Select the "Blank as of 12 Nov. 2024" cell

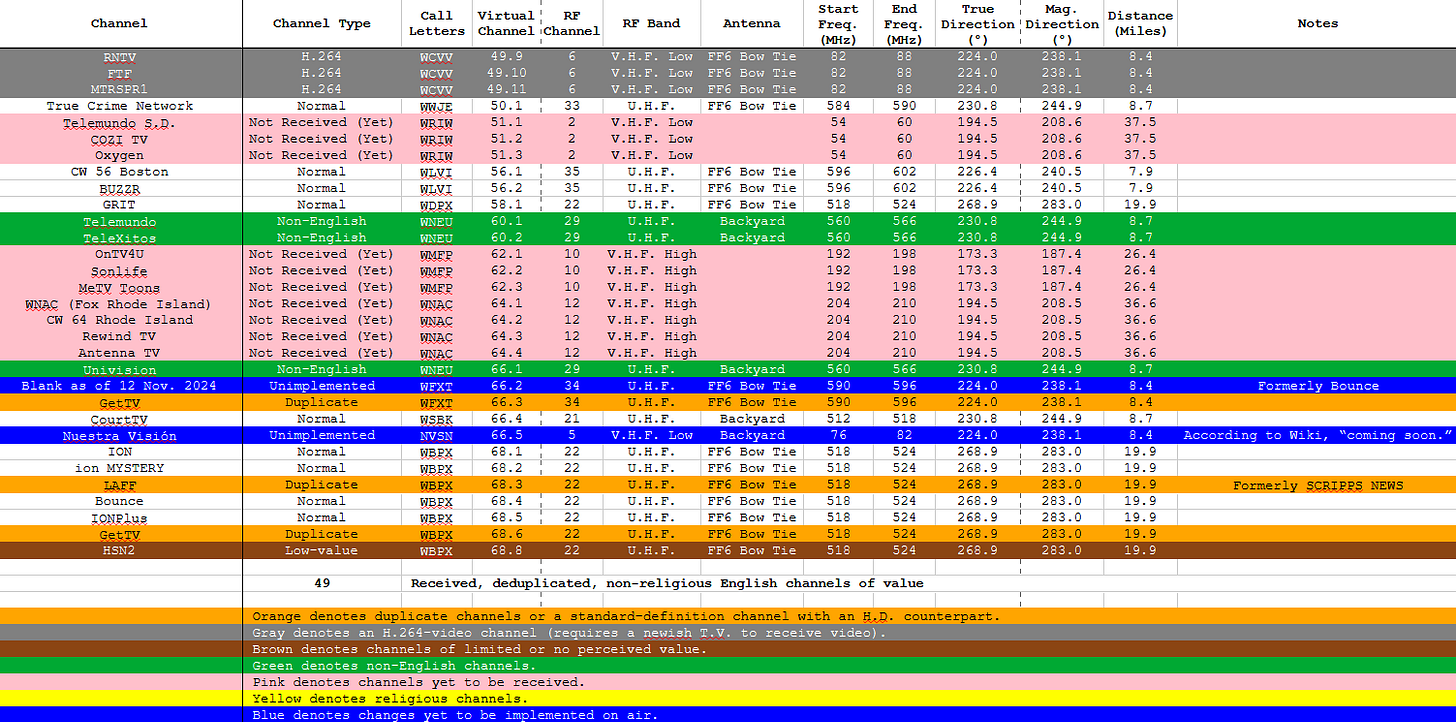119,386
